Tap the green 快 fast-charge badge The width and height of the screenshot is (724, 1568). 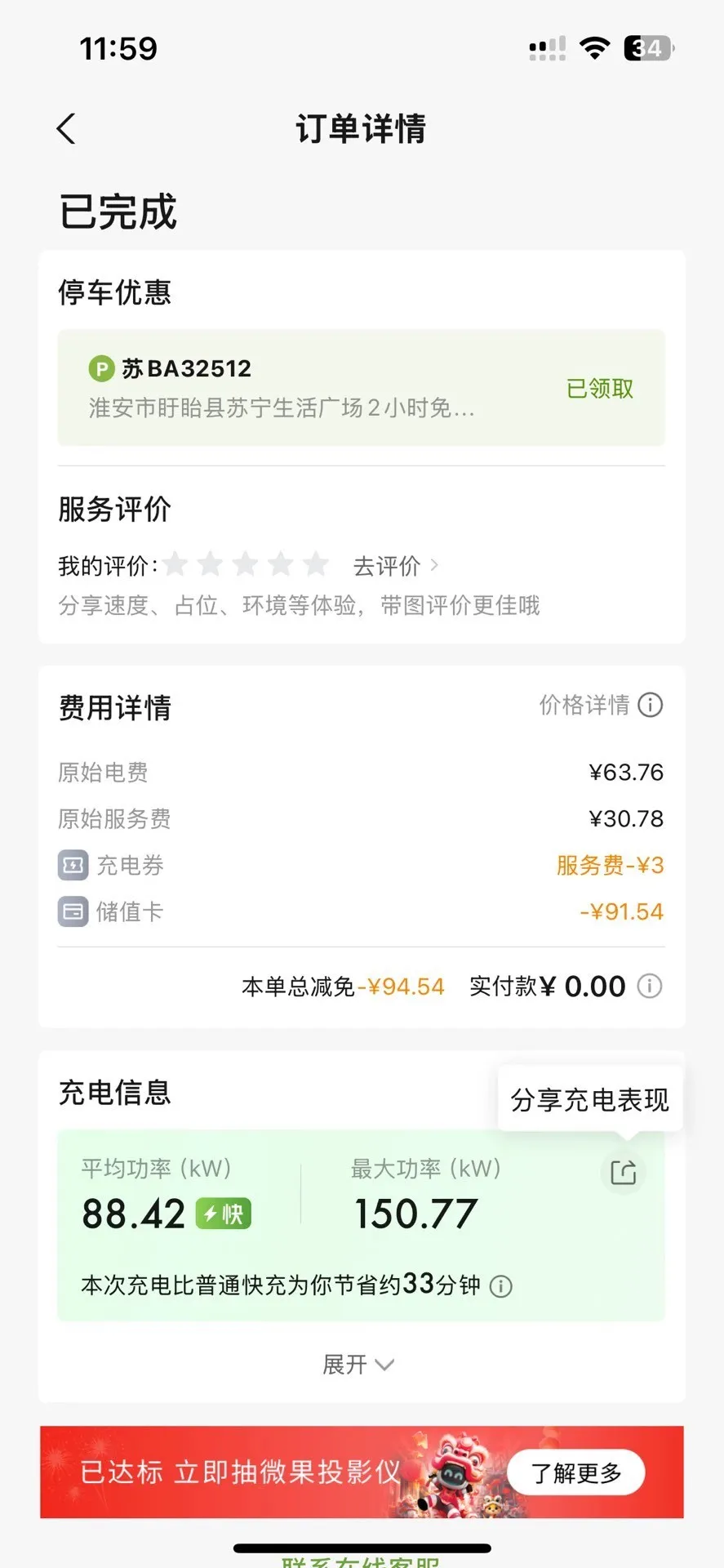[x=224, y=1214]
